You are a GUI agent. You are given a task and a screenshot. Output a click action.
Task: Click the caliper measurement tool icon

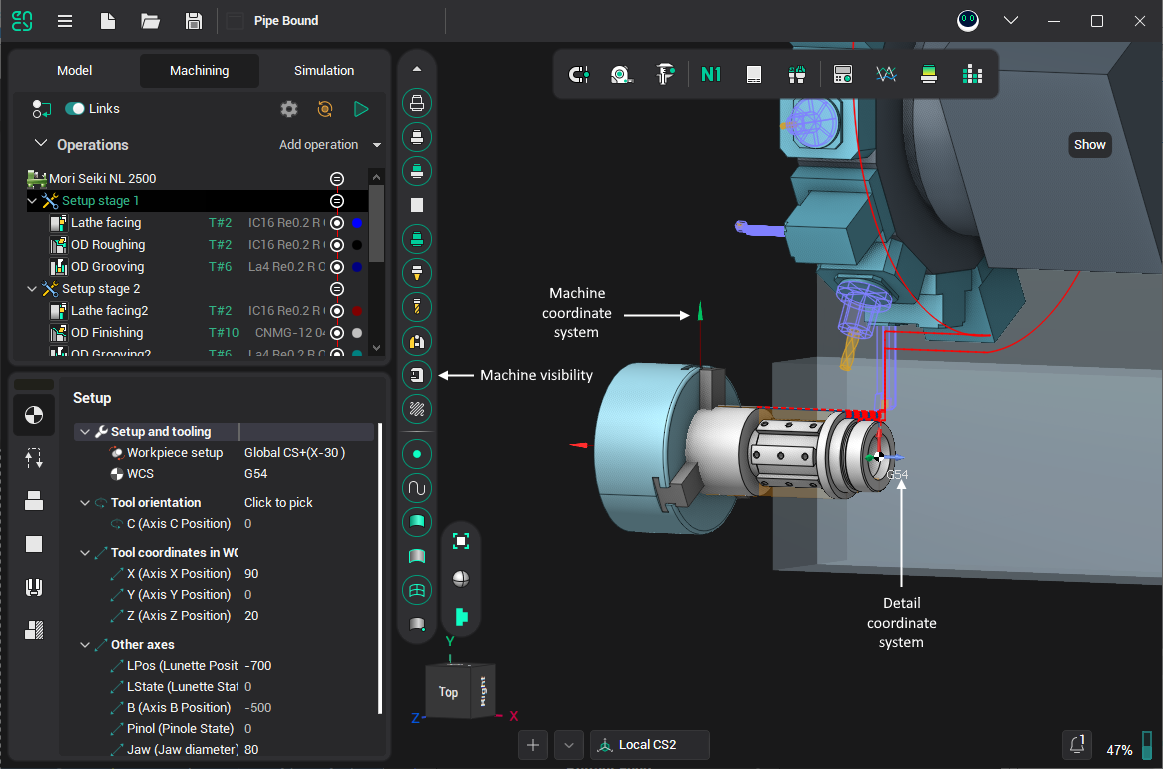tap(664, 75)
